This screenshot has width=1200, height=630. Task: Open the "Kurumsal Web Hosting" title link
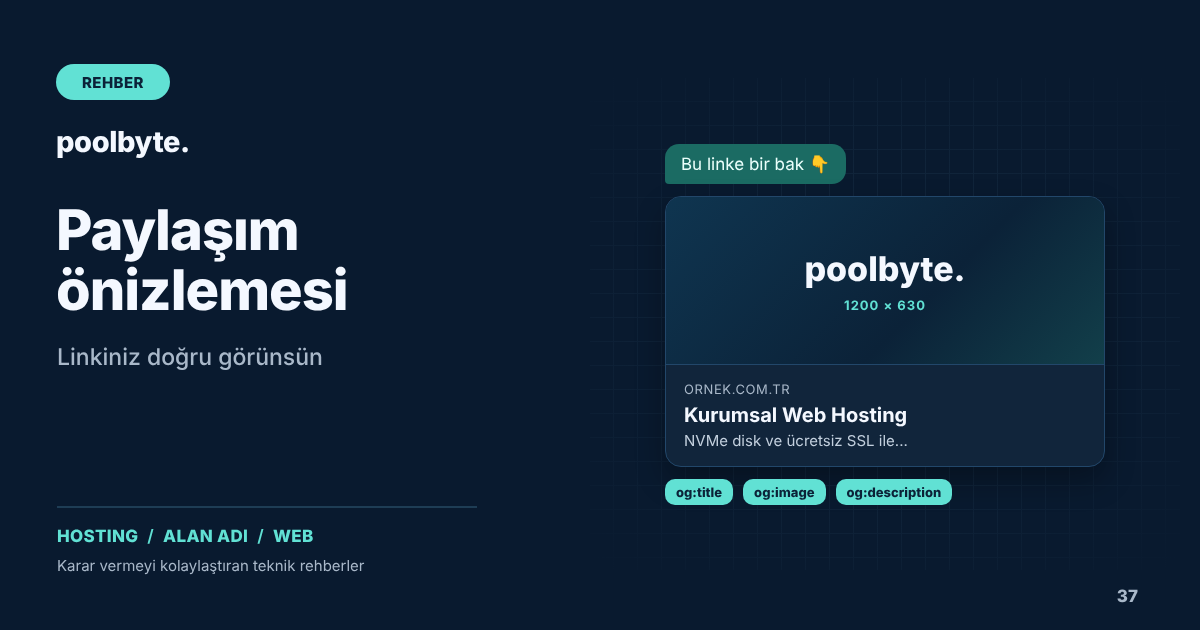795,415
